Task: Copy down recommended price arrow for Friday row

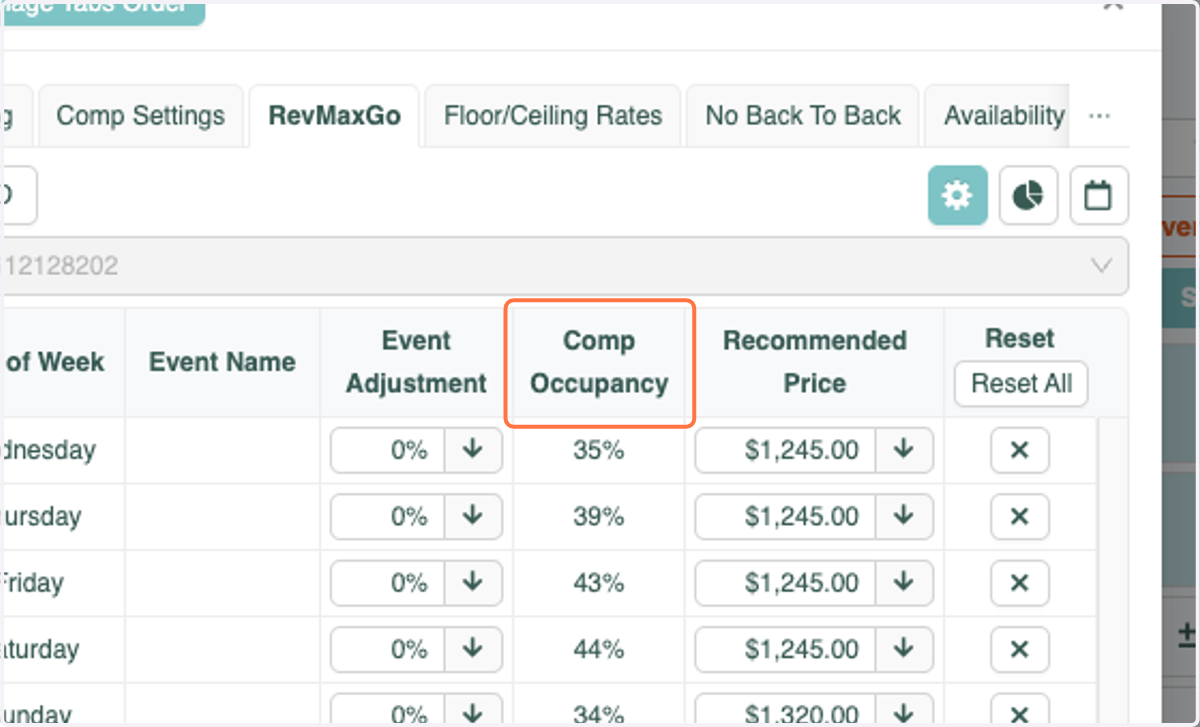Action: click(904, 582)
